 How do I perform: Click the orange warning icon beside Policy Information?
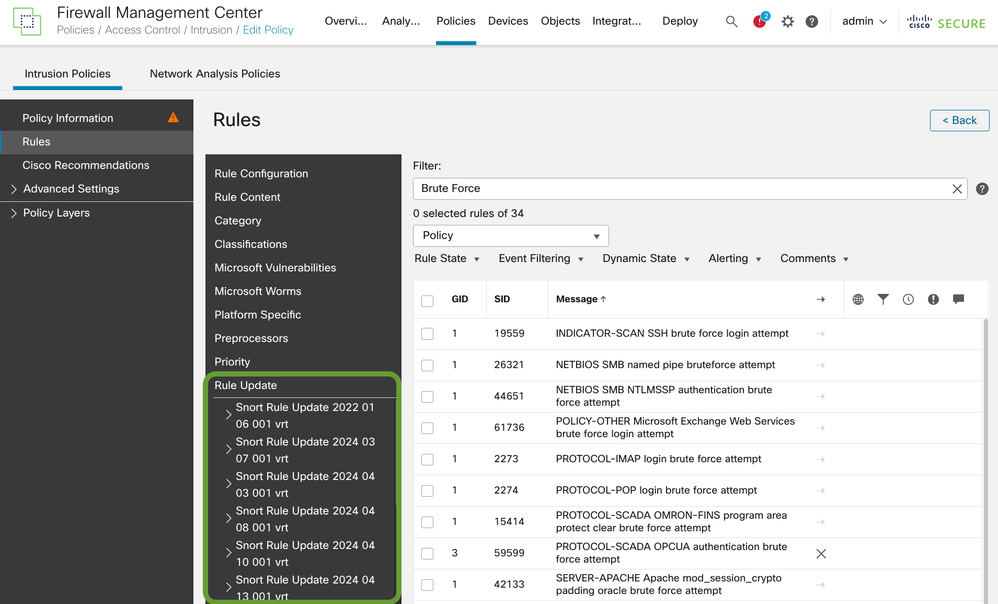173,117
